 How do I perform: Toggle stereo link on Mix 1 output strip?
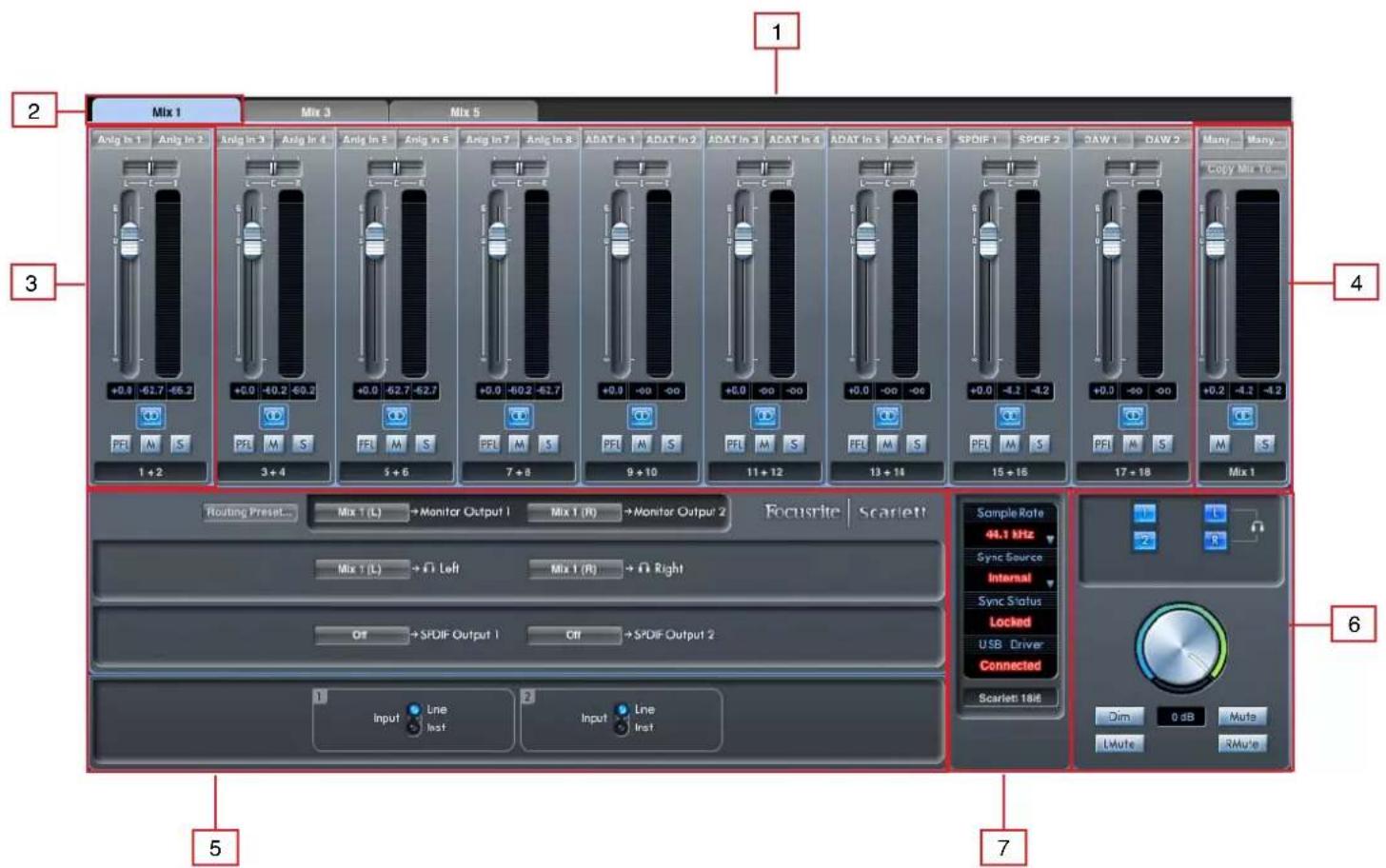tap(1241, 416)
